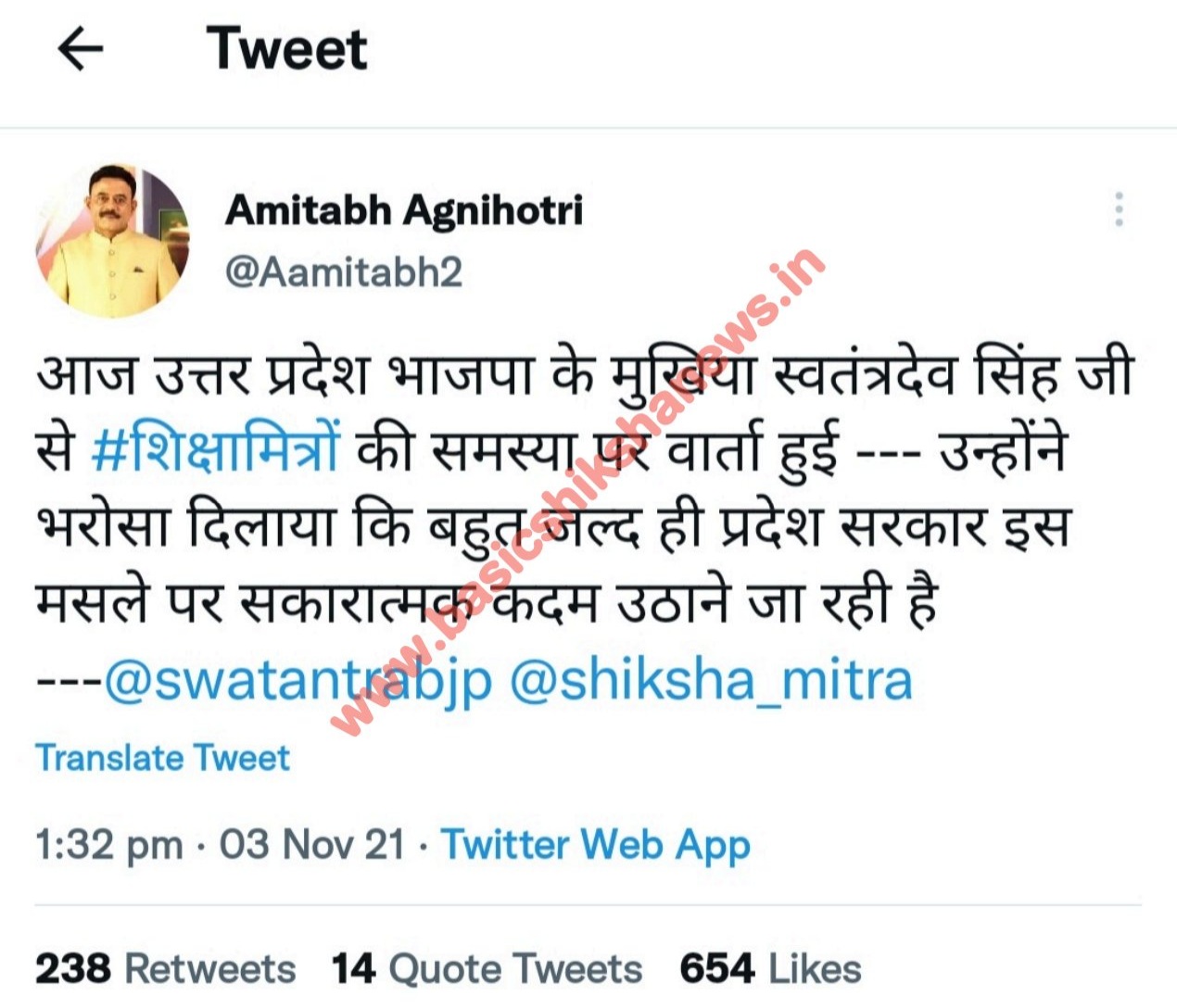
Task: Go back using the left arrow icon
Action: [x=80, y=49]
